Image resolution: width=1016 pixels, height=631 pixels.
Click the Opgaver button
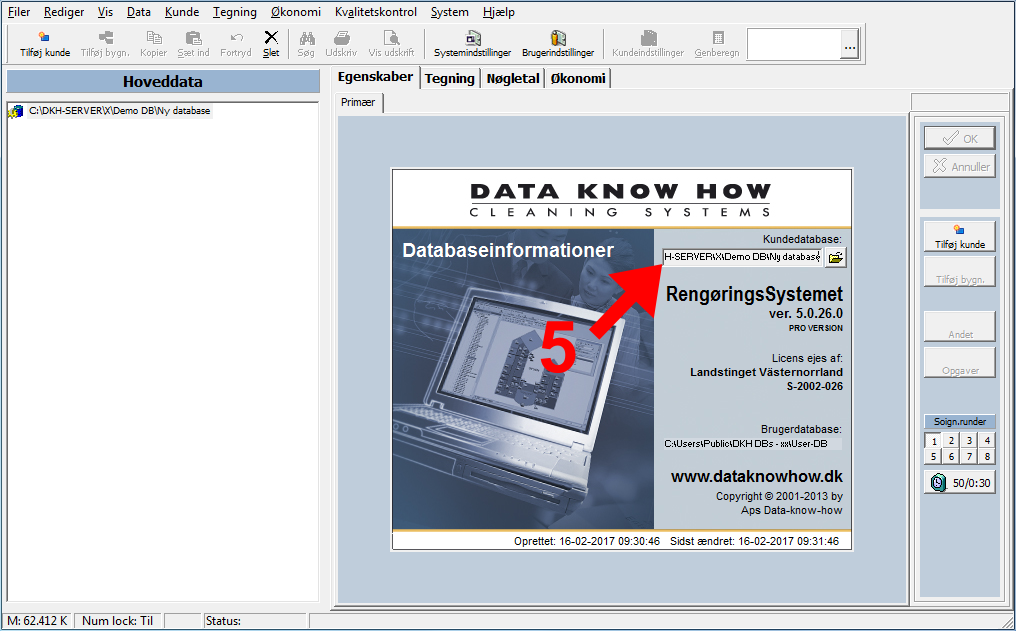click(x=960, y=363)
